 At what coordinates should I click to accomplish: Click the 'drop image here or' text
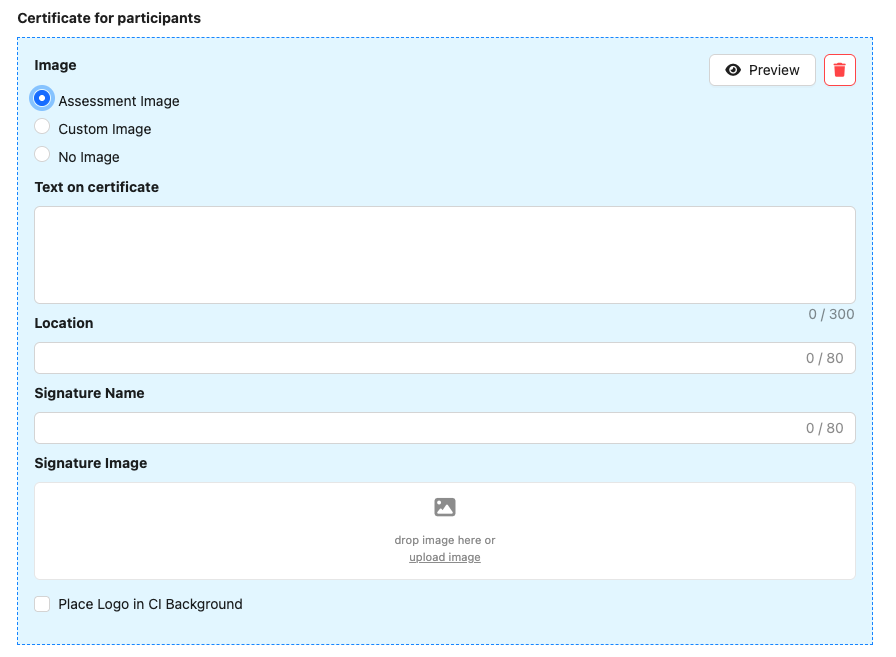(x=445, y=540)
